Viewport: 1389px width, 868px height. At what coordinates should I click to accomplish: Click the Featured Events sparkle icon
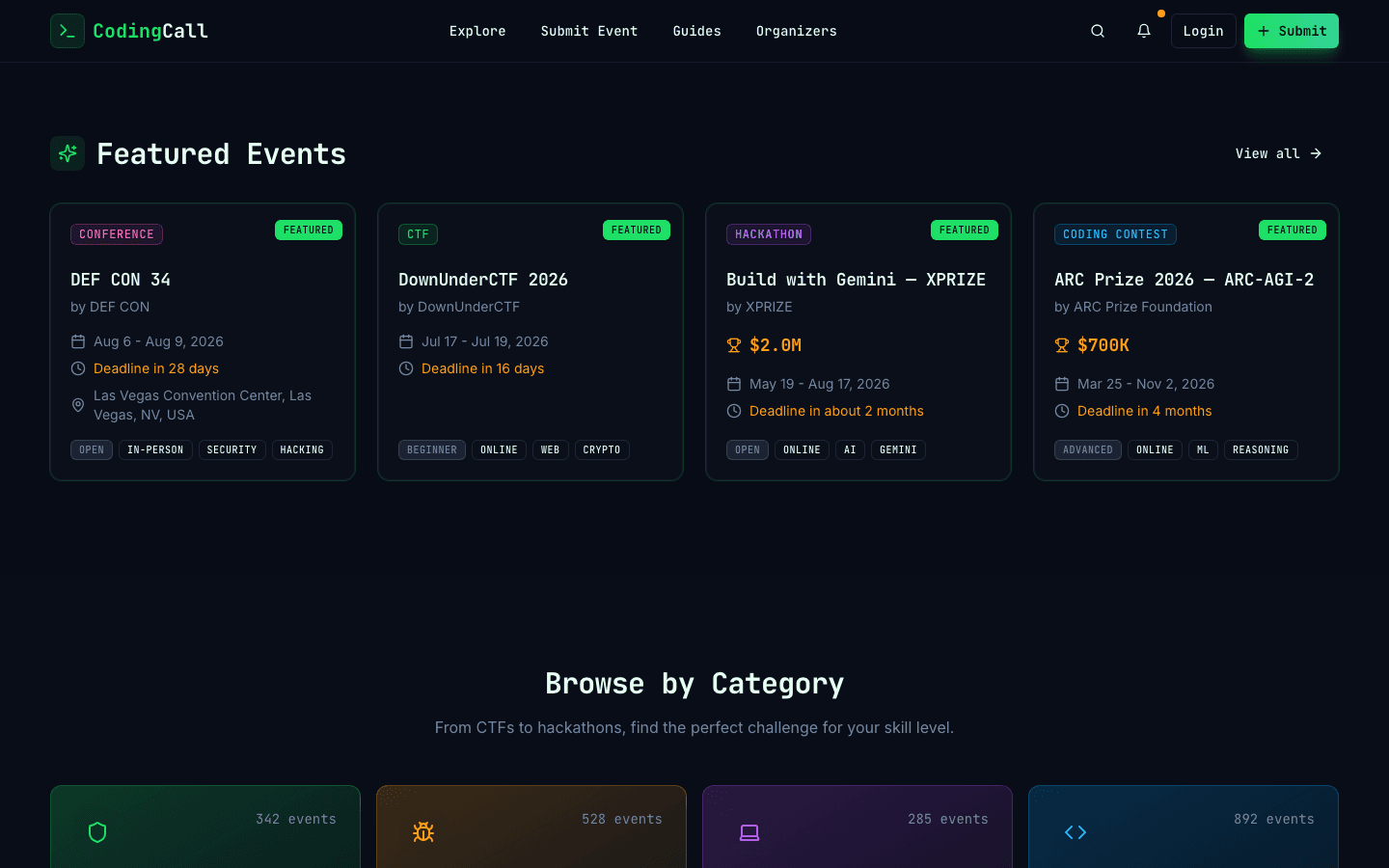[68, 153]
